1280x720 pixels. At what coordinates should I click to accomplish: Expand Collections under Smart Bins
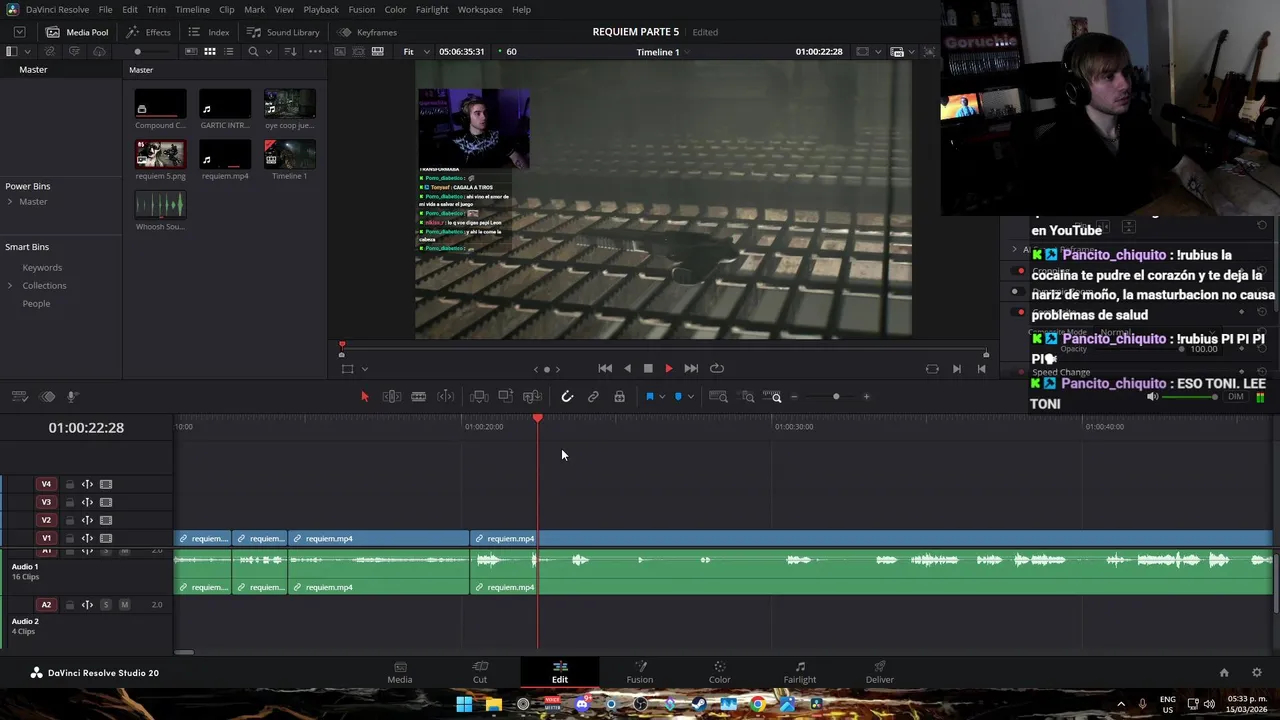click(10, 286)
